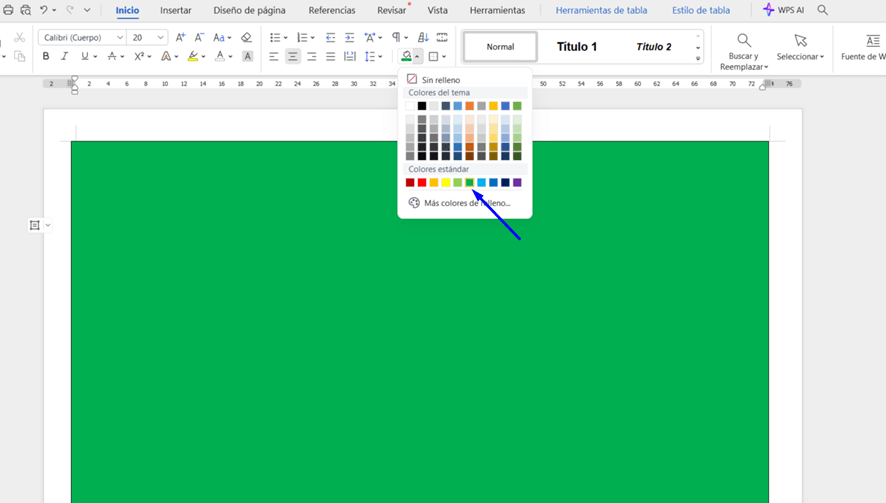Toggle bold formatting

[46, 57]
